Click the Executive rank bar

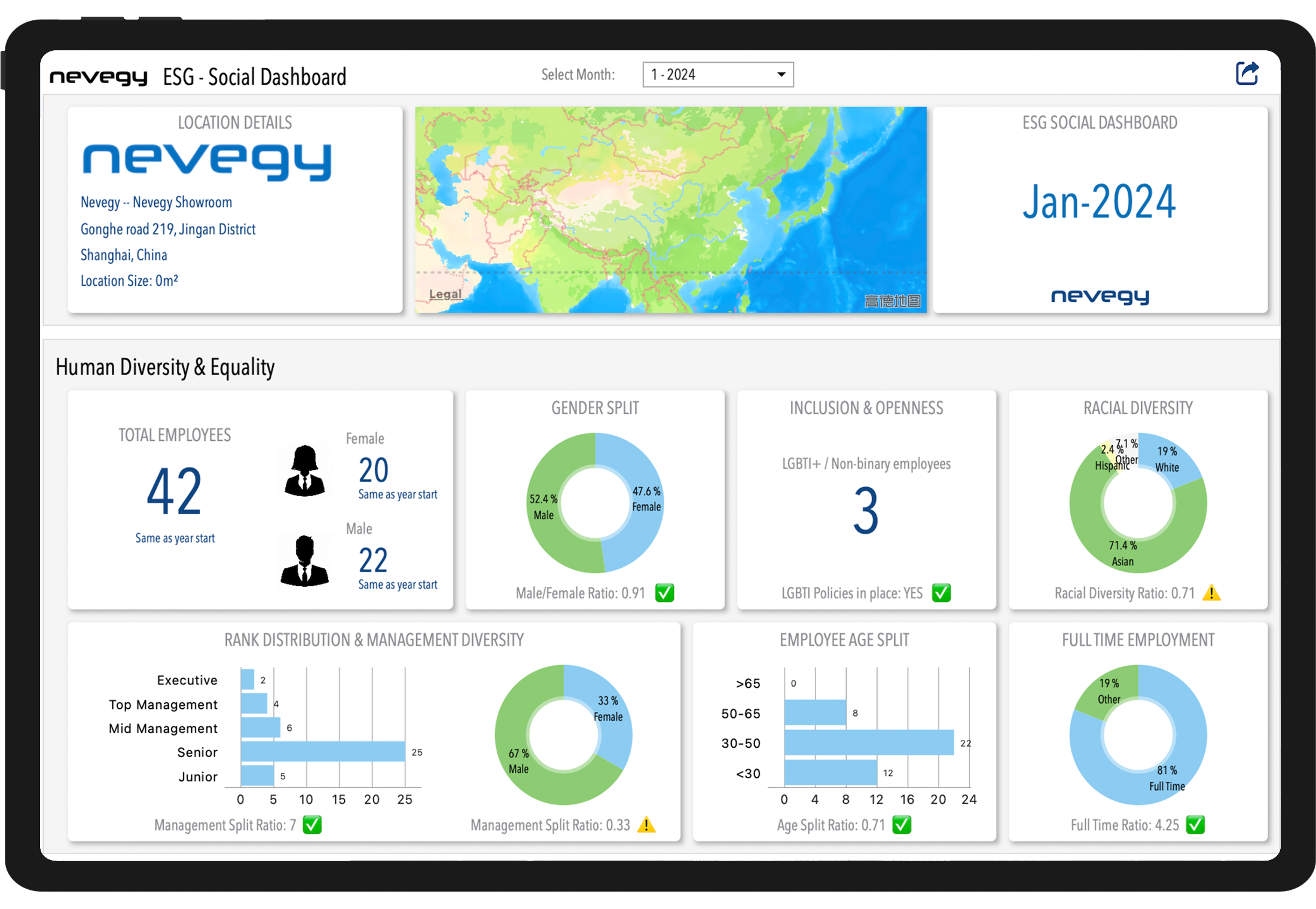tap(248, 680)
